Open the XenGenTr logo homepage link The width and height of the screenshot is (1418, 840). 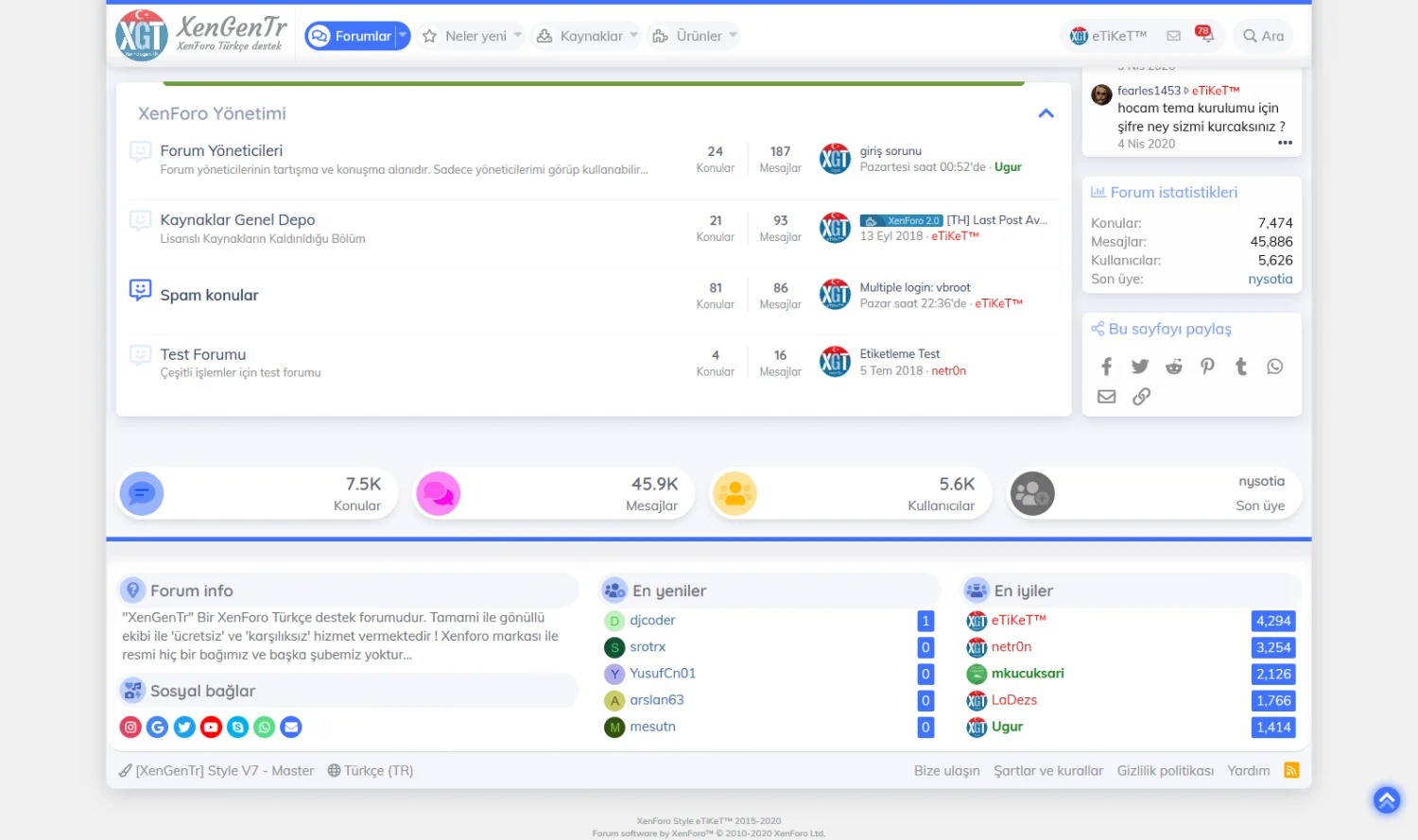click(201, 35)
